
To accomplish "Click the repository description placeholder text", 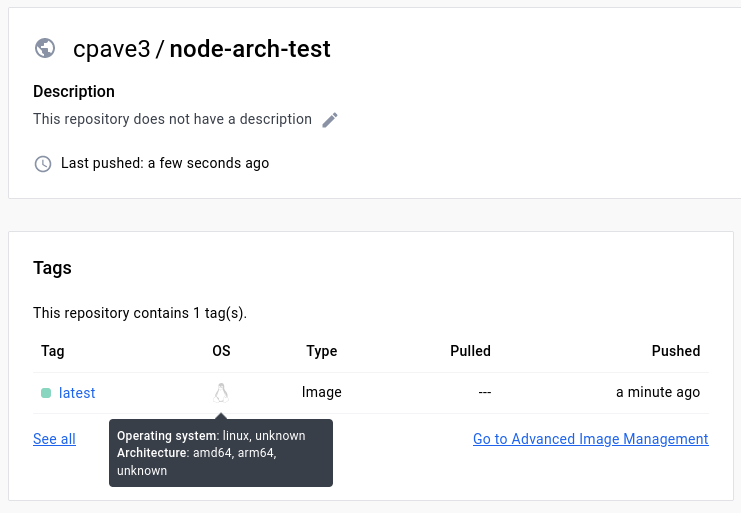I will click(x=172, y=119).
